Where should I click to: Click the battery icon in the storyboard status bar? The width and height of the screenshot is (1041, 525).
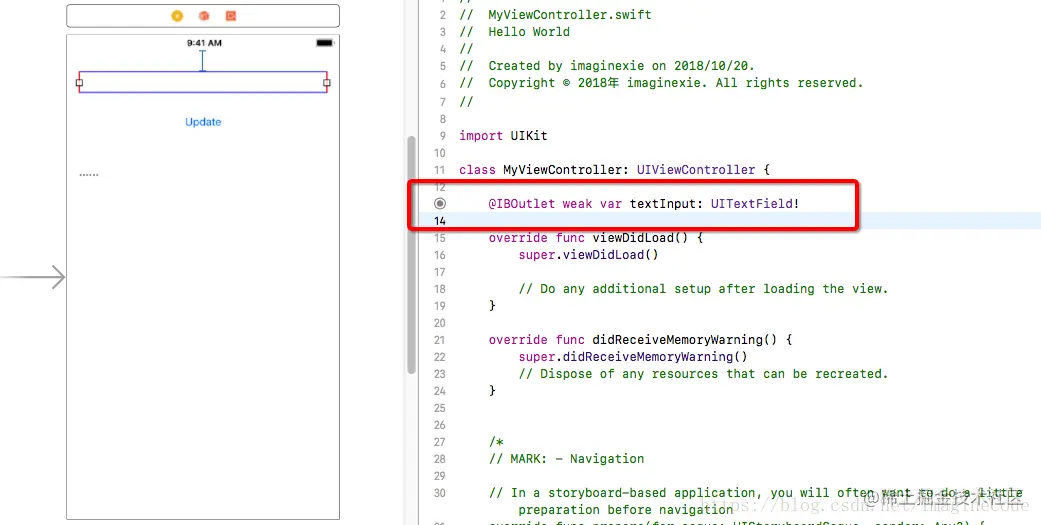[325, 43]
